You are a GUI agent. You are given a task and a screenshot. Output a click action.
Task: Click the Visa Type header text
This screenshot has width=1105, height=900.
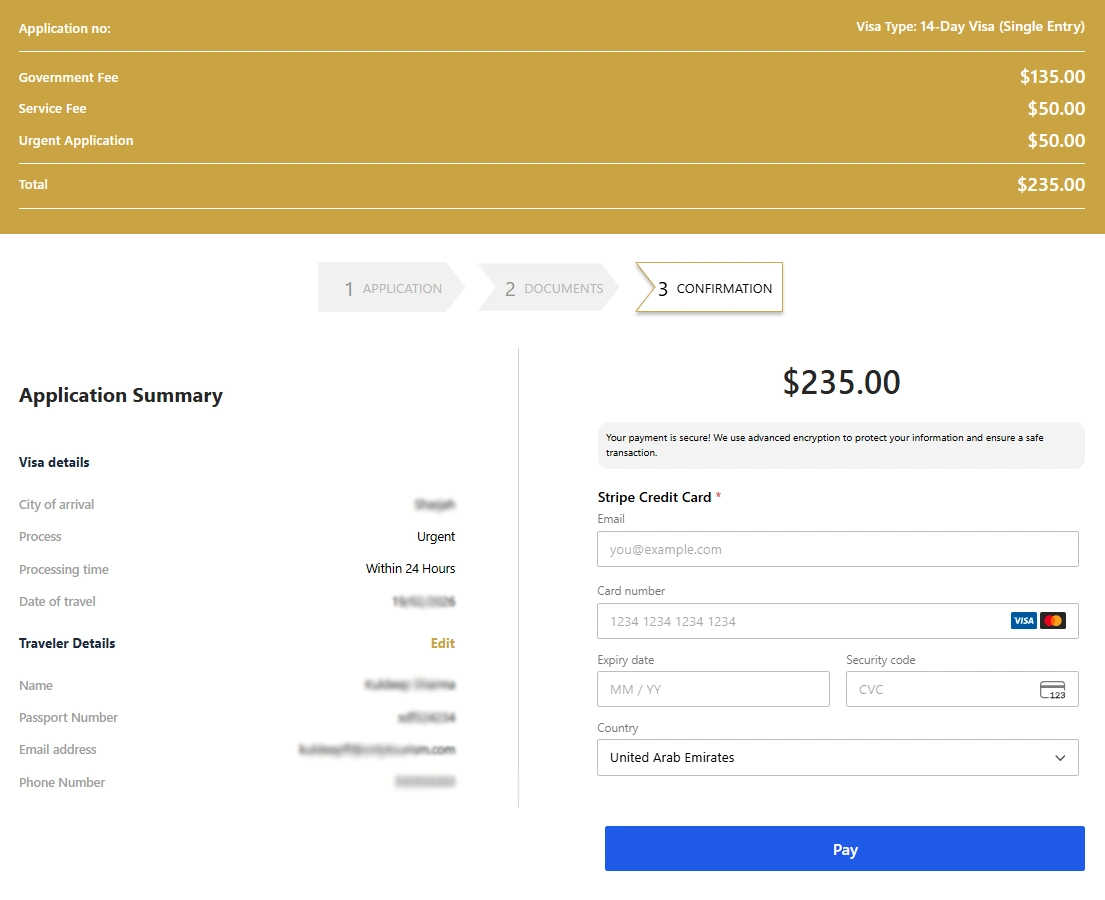click(x=968, y=27)
